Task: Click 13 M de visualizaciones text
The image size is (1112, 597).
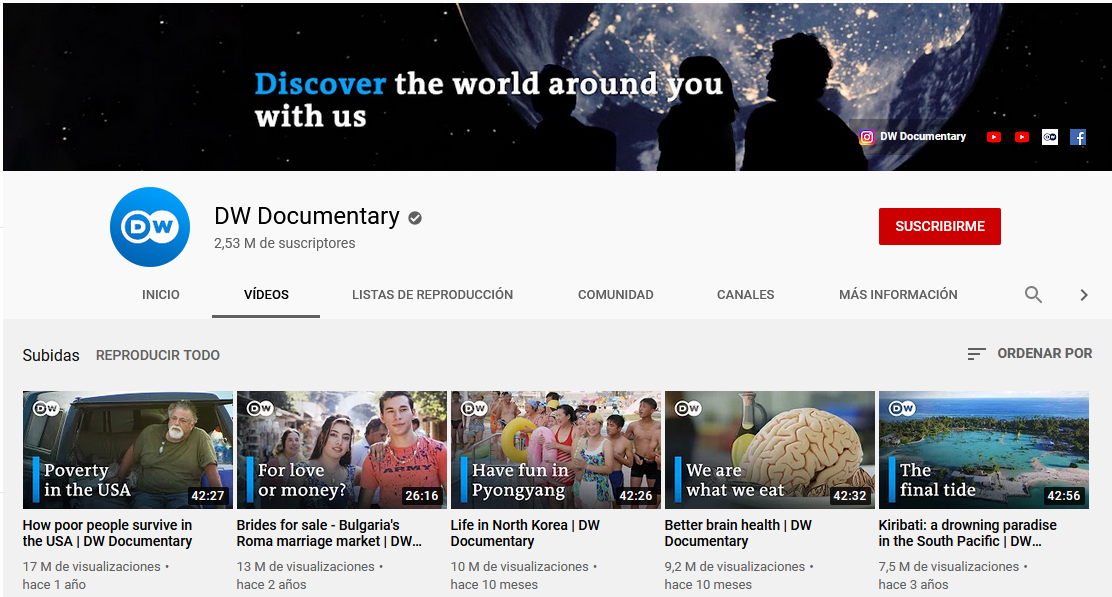Action: click(306, 567)
